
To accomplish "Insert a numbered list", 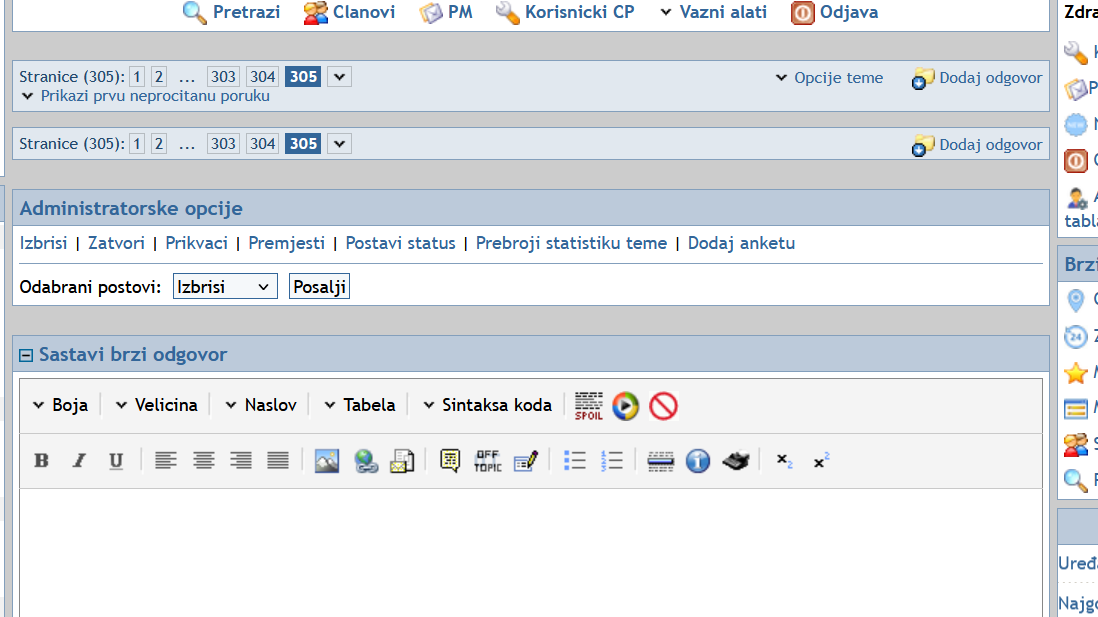I will coord(612,461).
